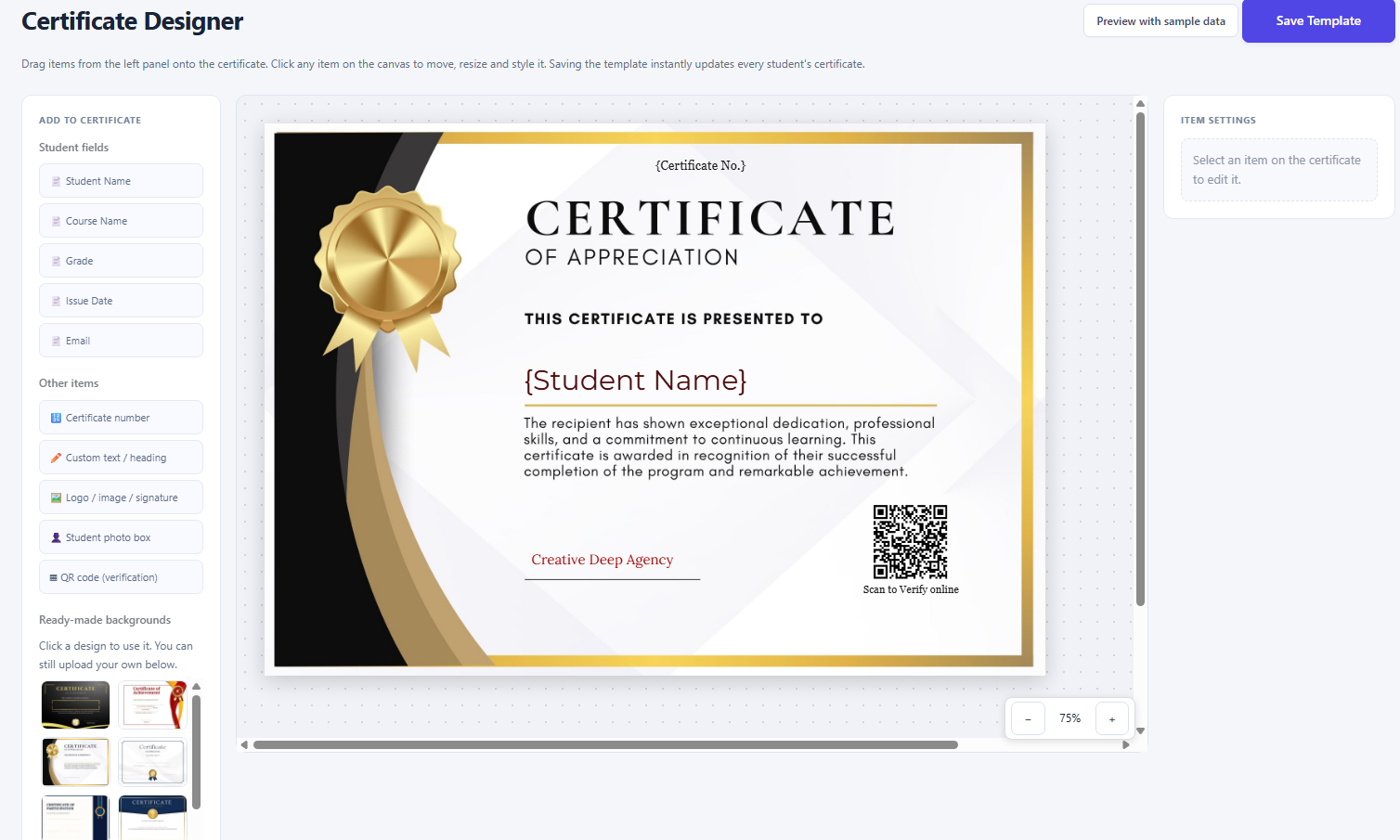This screenshot has height=840, width=1400.
Task: Choose the gold seal swoosh background
Action: [x=75, y=762]
